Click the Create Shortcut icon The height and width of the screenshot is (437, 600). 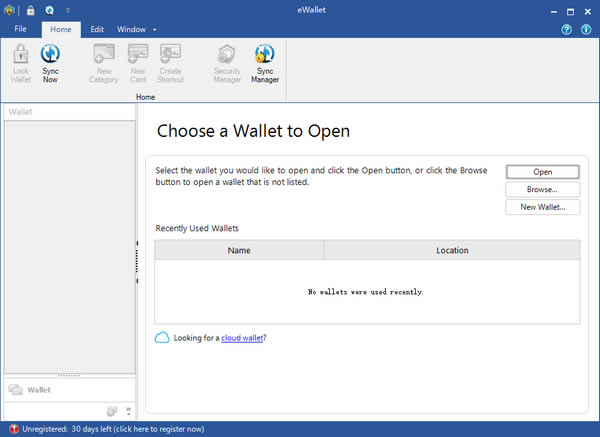pos(170,63)
